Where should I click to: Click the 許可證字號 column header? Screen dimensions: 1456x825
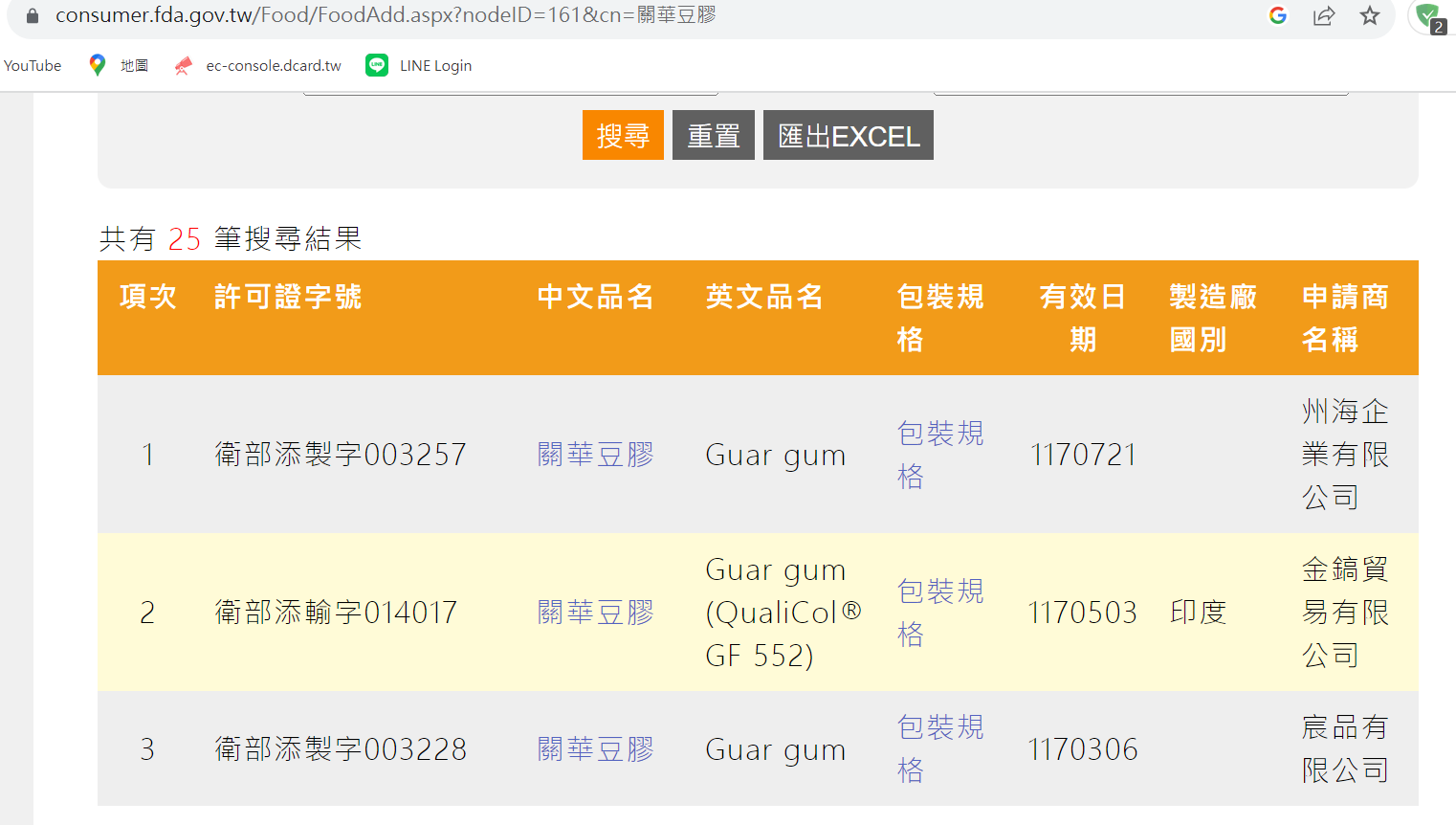pyautogui.click(x=288, y=297)
